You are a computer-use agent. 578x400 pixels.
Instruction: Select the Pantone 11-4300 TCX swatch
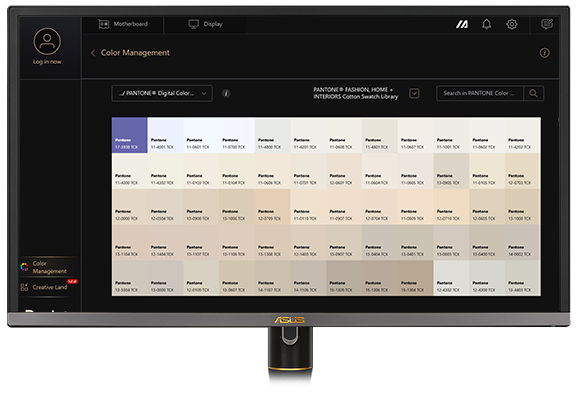[x=129, y=171]
